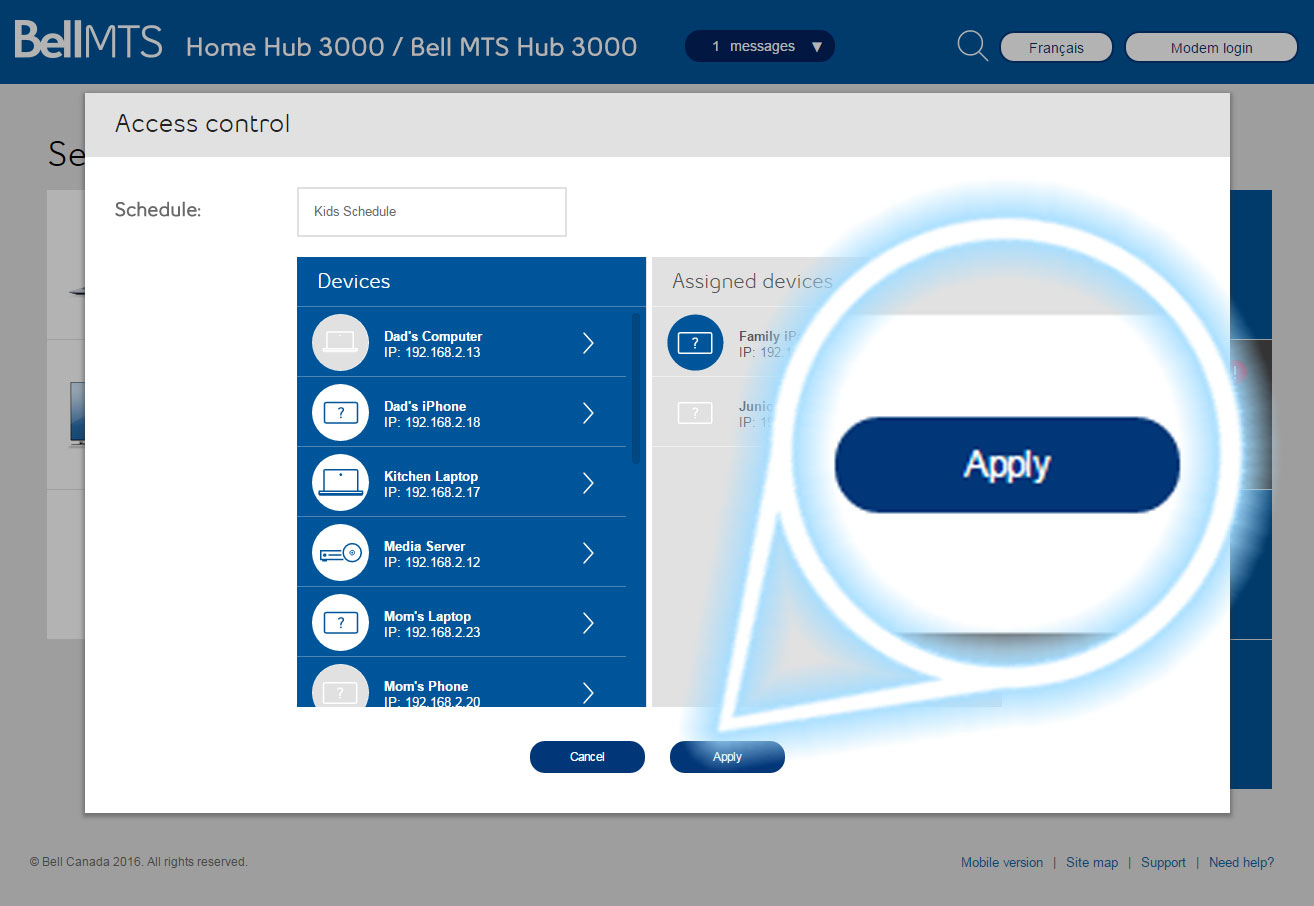The image size is (1314, 906).
Task: Assign Dad's Computer using its chevron
Action: click(588, 343)
